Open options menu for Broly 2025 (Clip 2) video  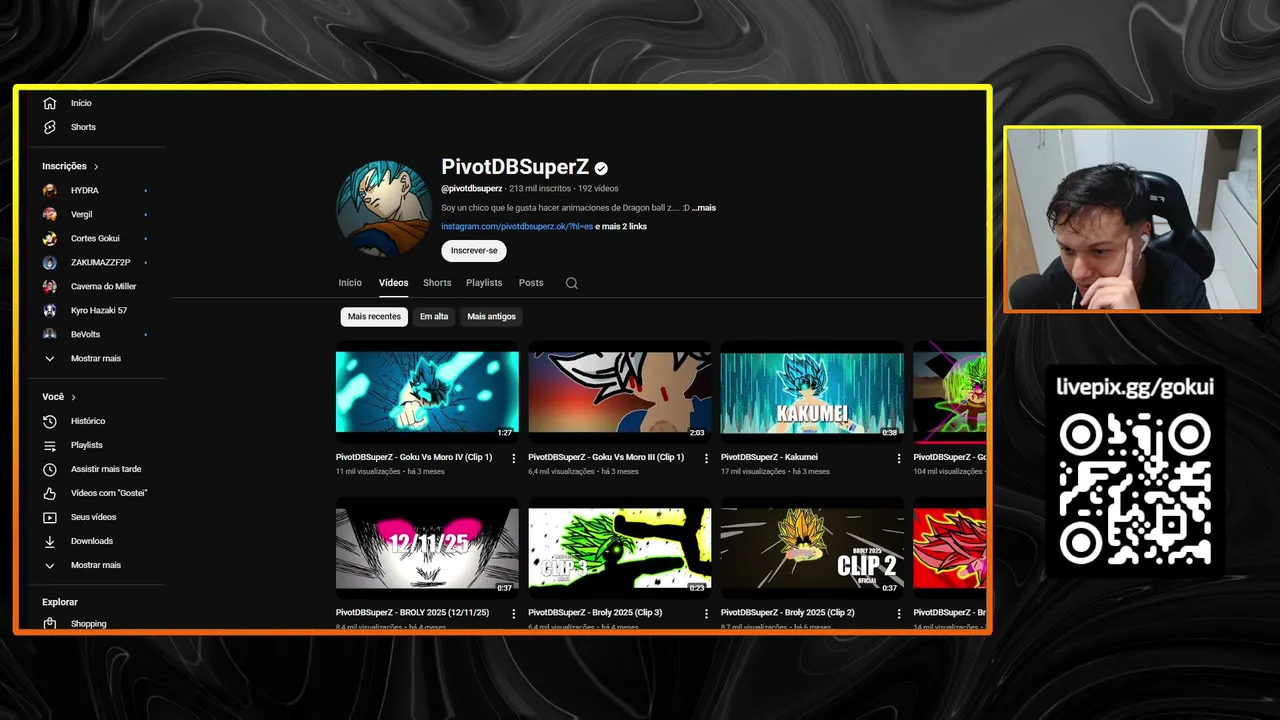coord(899,613)
